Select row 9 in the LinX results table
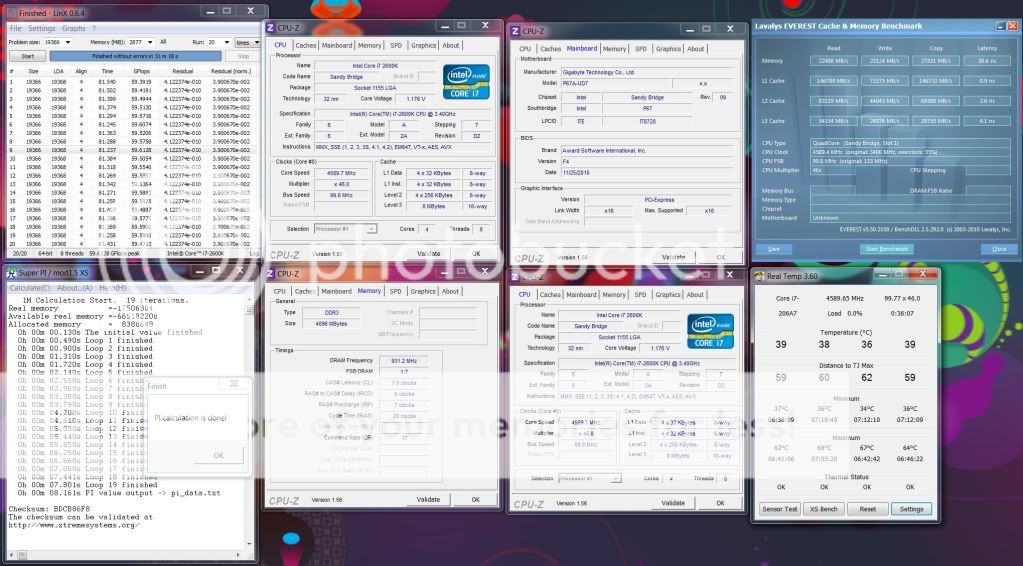The image size is (1023, 566). (130, 150)
